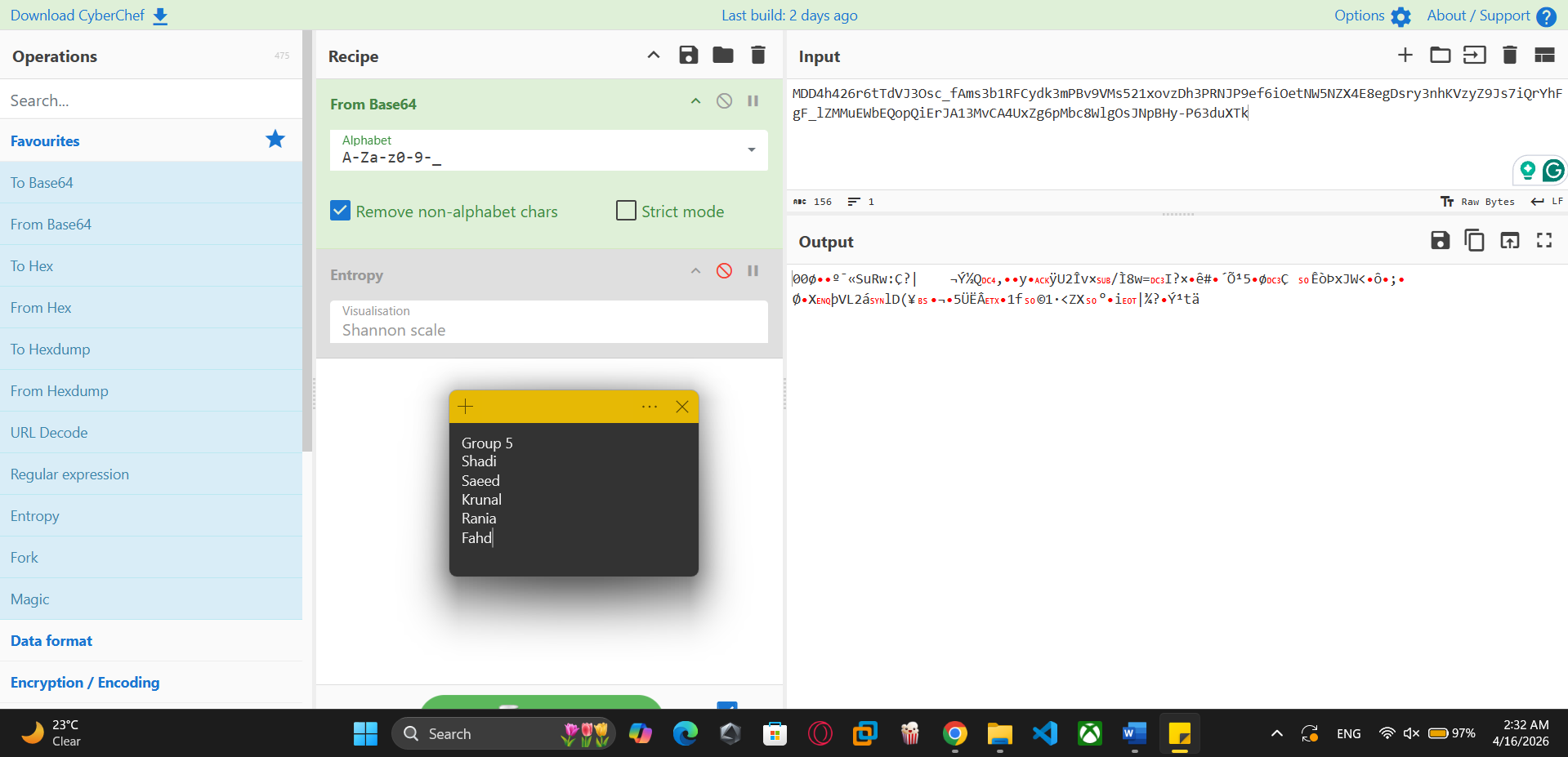This screenshot has width=1568, height=757.
Task: Choose Magic operation
Action: (x=151, y=599)
